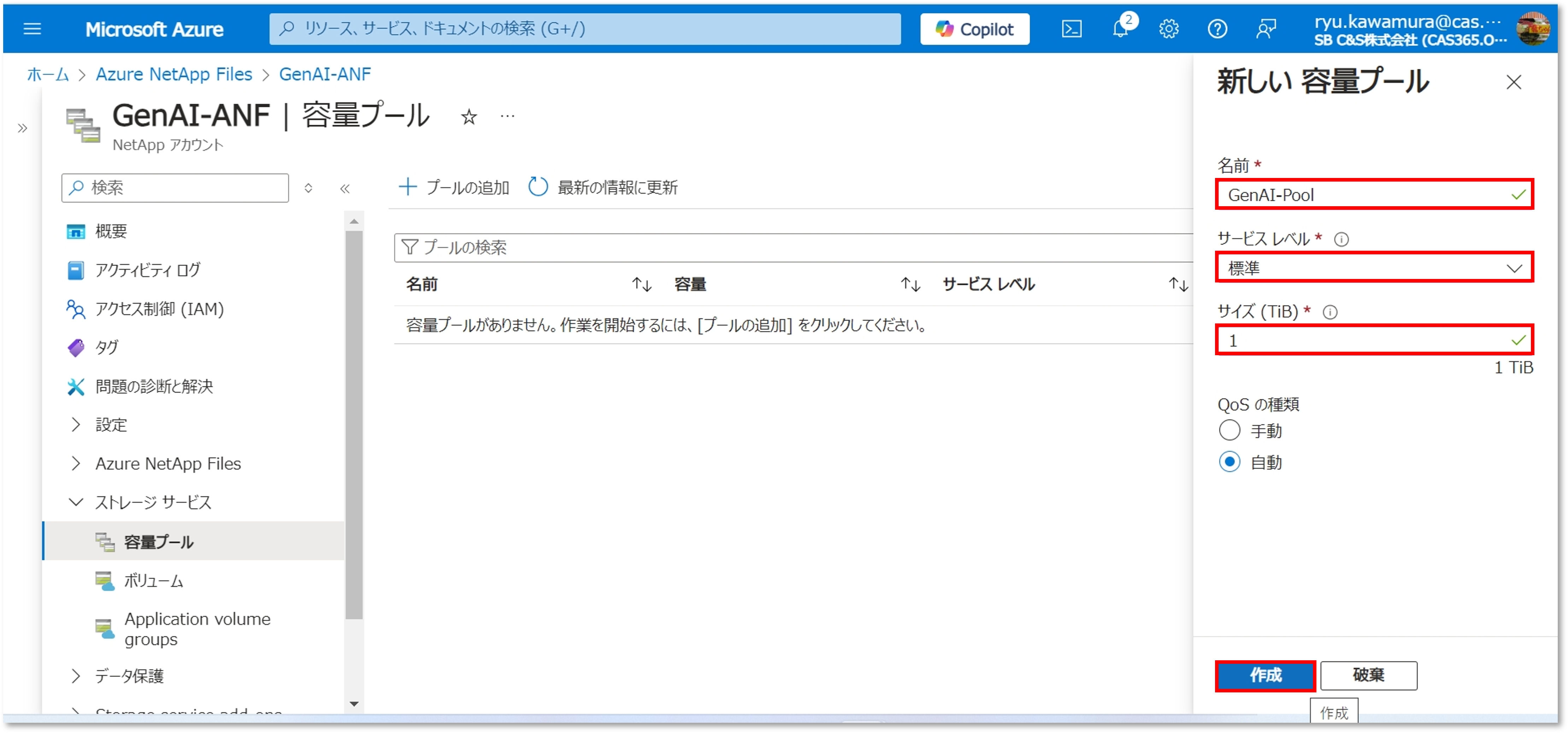
Task: Open 概要 in the resource menu
Action: 111,231
